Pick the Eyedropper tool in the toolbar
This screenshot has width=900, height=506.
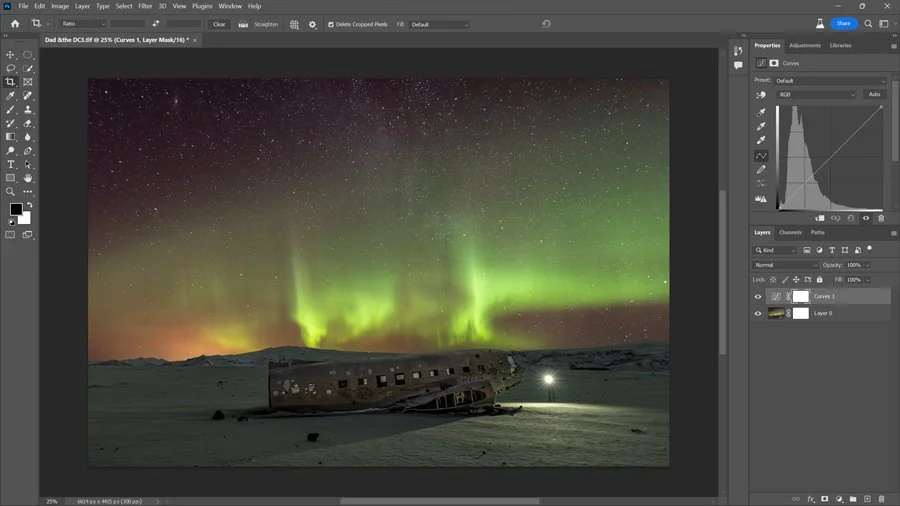11,96
